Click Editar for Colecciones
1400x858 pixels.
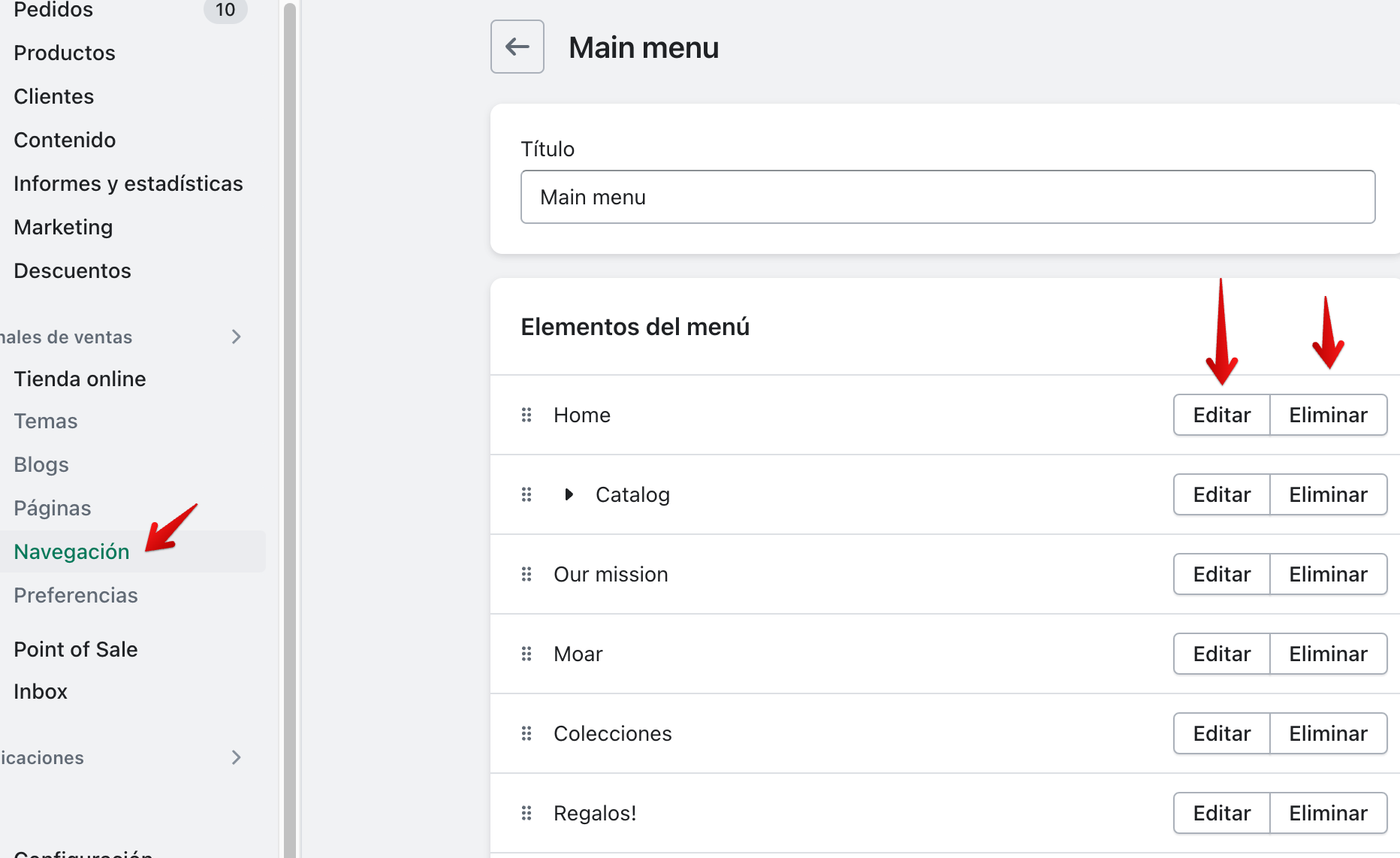(x=1221, y=733)
